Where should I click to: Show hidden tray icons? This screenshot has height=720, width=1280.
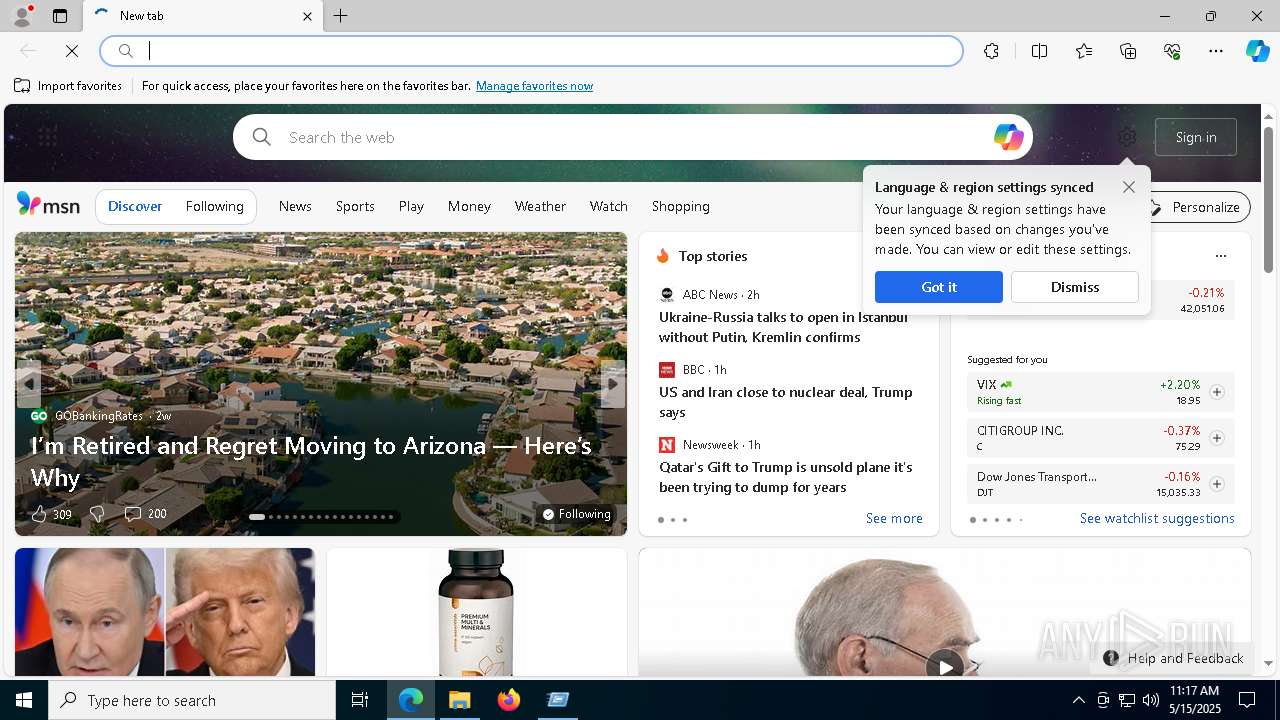point(1078,700)
